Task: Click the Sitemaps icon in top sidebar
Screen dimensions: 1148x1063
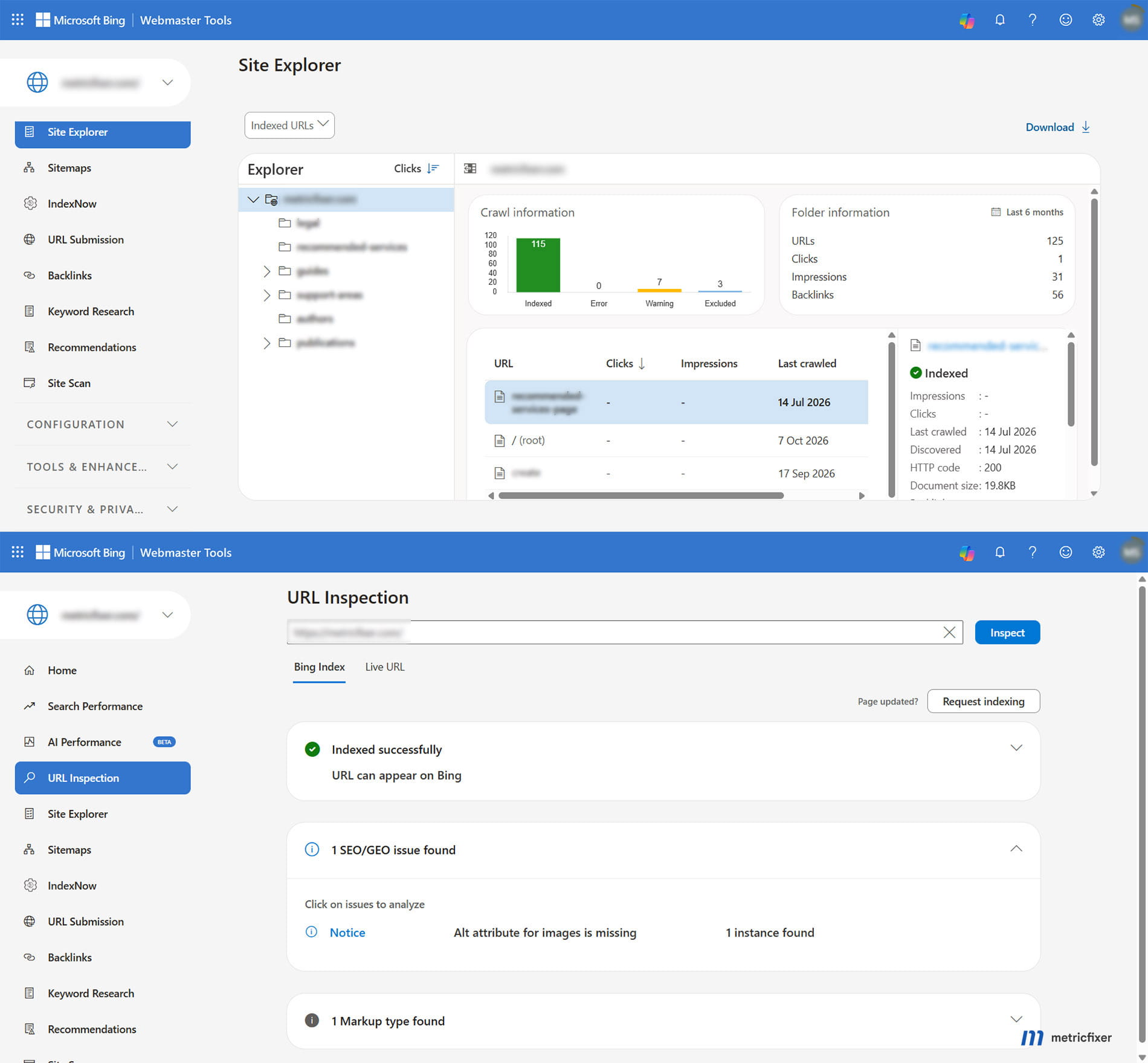Action: pyautogui.click(x=29, y=167)
